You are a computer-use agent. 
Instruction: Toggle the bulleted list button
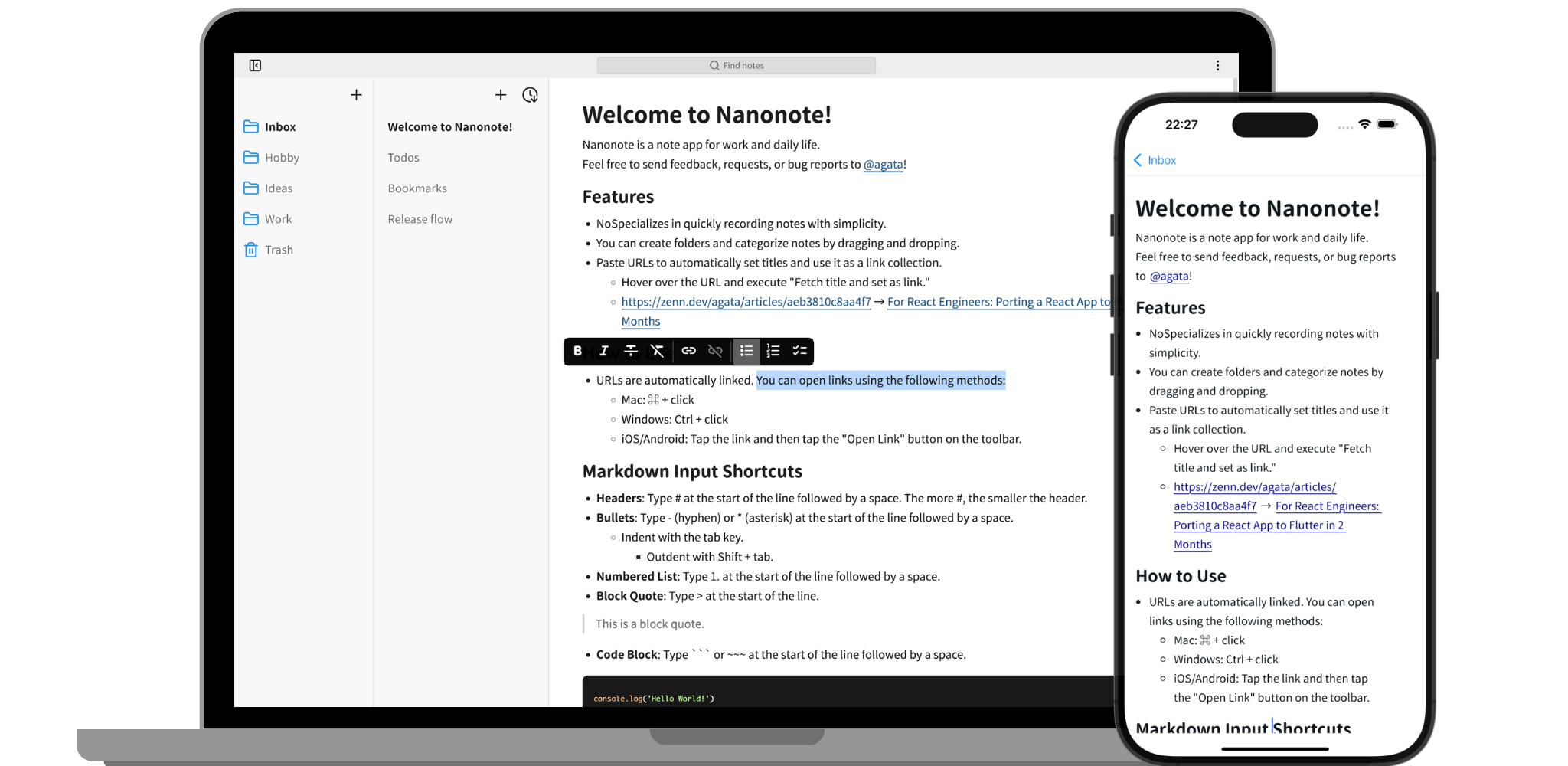click(746, 351)
